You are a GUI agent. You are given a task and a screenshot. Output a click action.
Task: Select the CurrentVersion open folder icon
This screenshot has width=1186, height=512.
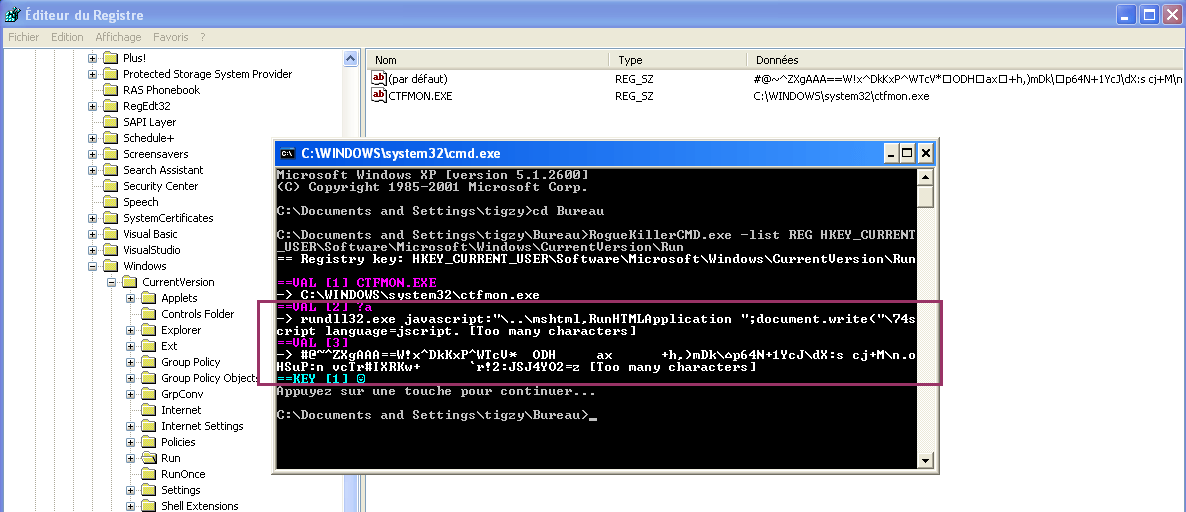(x=129, y=282)
